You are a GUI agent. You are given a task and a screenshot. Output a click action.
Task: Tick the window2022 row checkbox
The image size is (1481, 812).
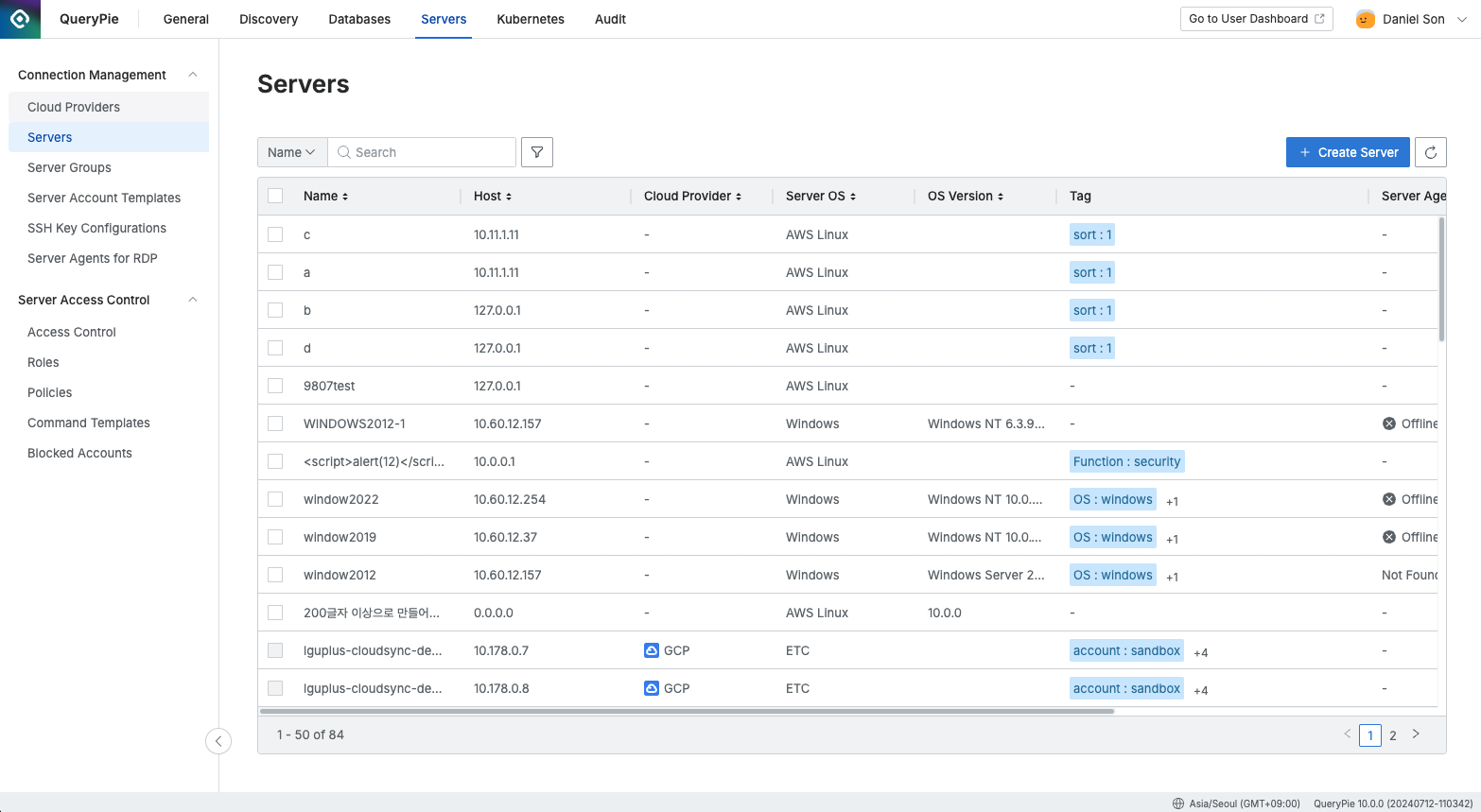[x=275, y=499]
